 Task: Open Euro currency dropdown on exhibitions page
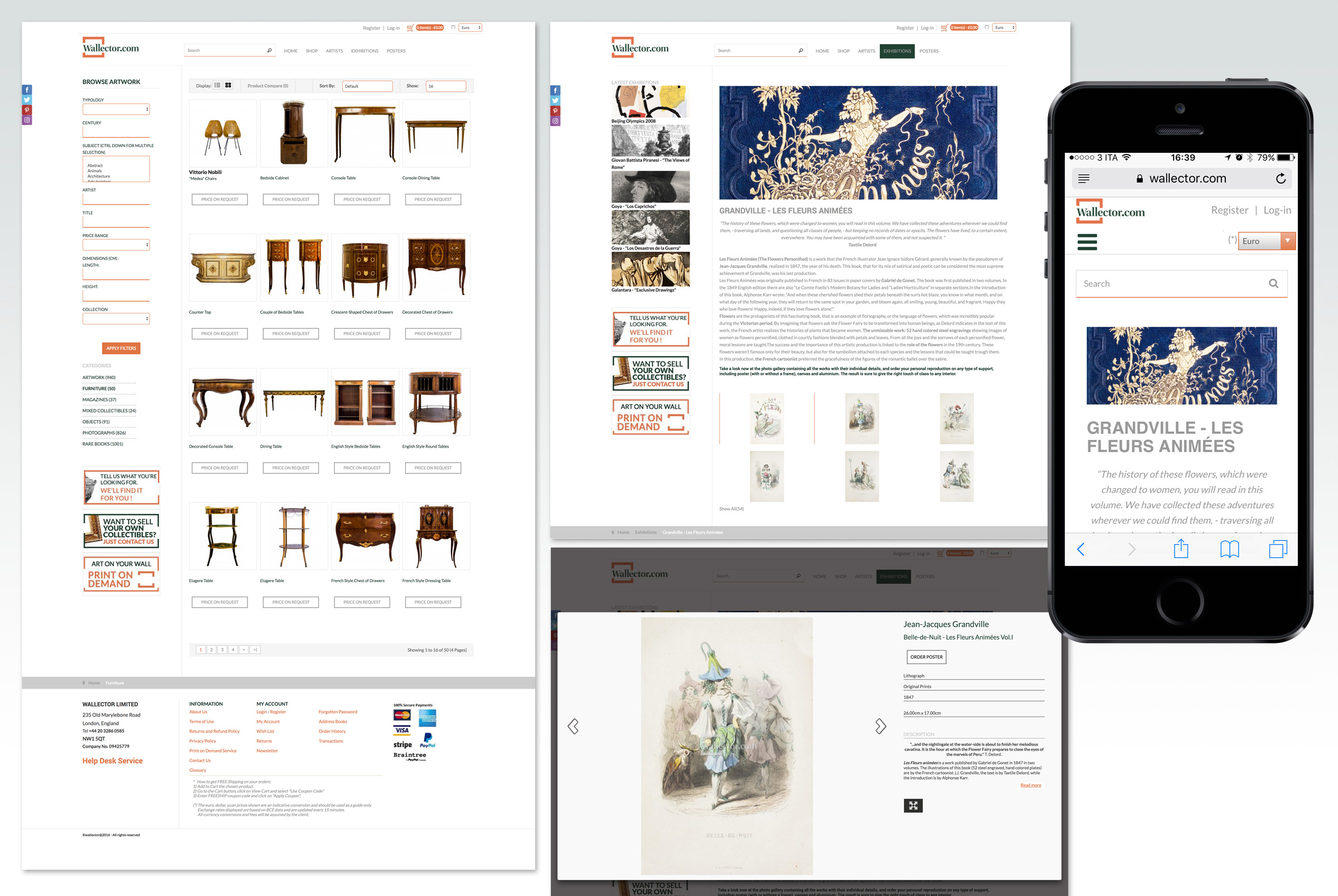tap(1005, 27)
